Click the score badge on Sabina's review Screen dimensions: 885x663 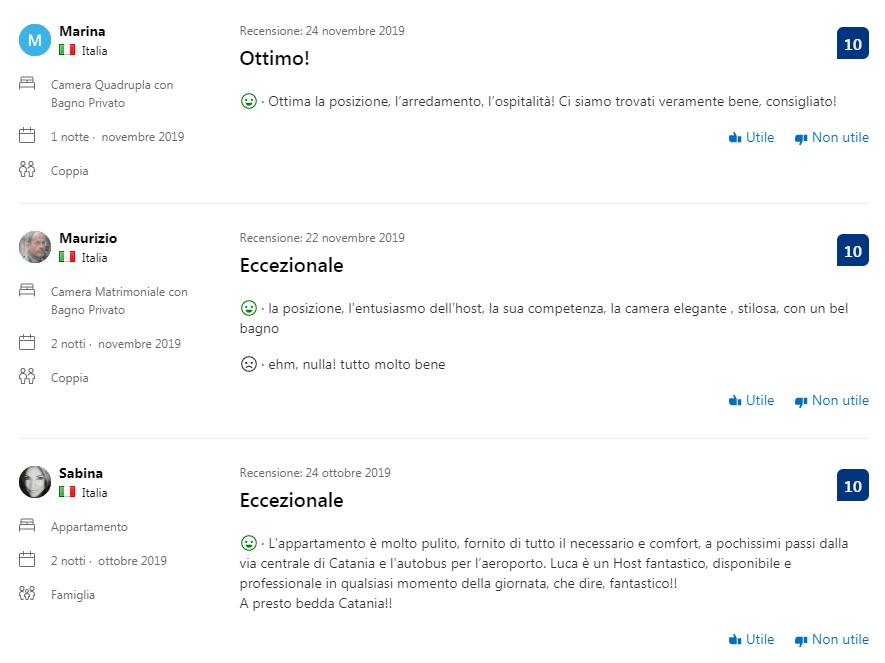click(852, 486)
